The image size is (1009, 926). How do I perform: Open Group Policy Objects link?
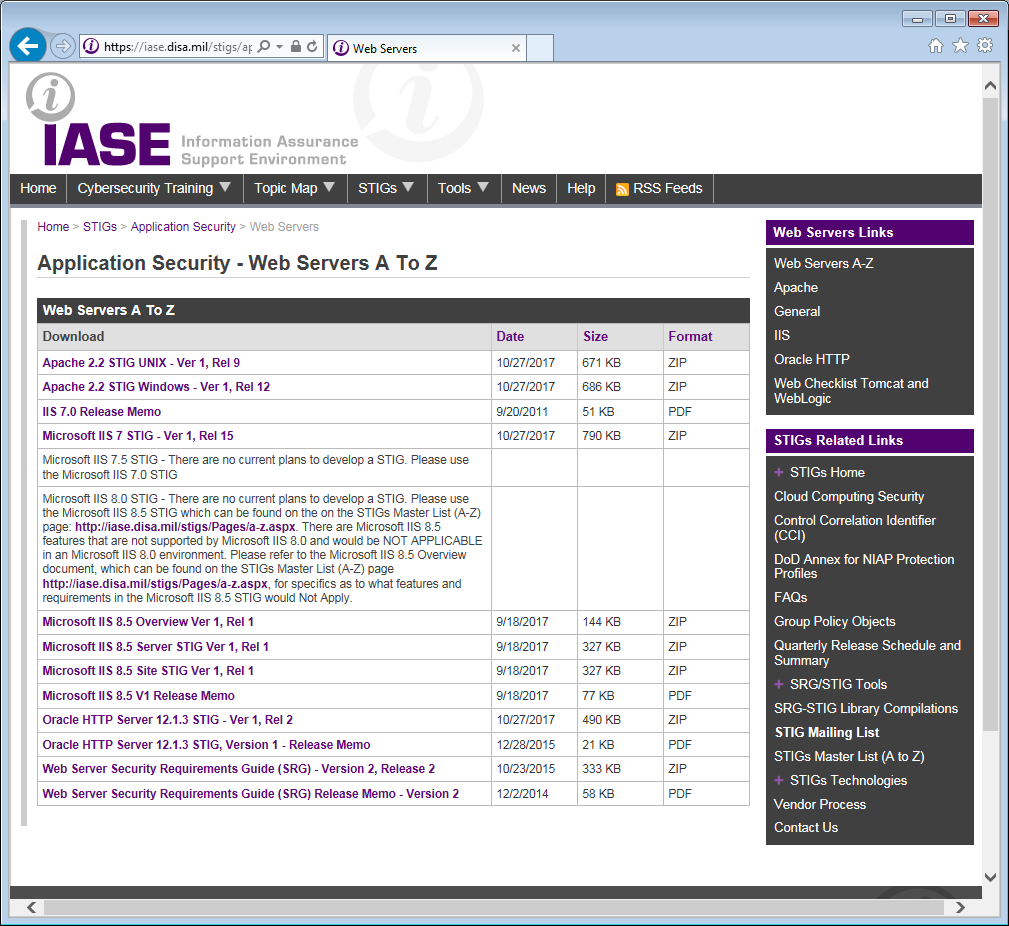coord(835,622)
